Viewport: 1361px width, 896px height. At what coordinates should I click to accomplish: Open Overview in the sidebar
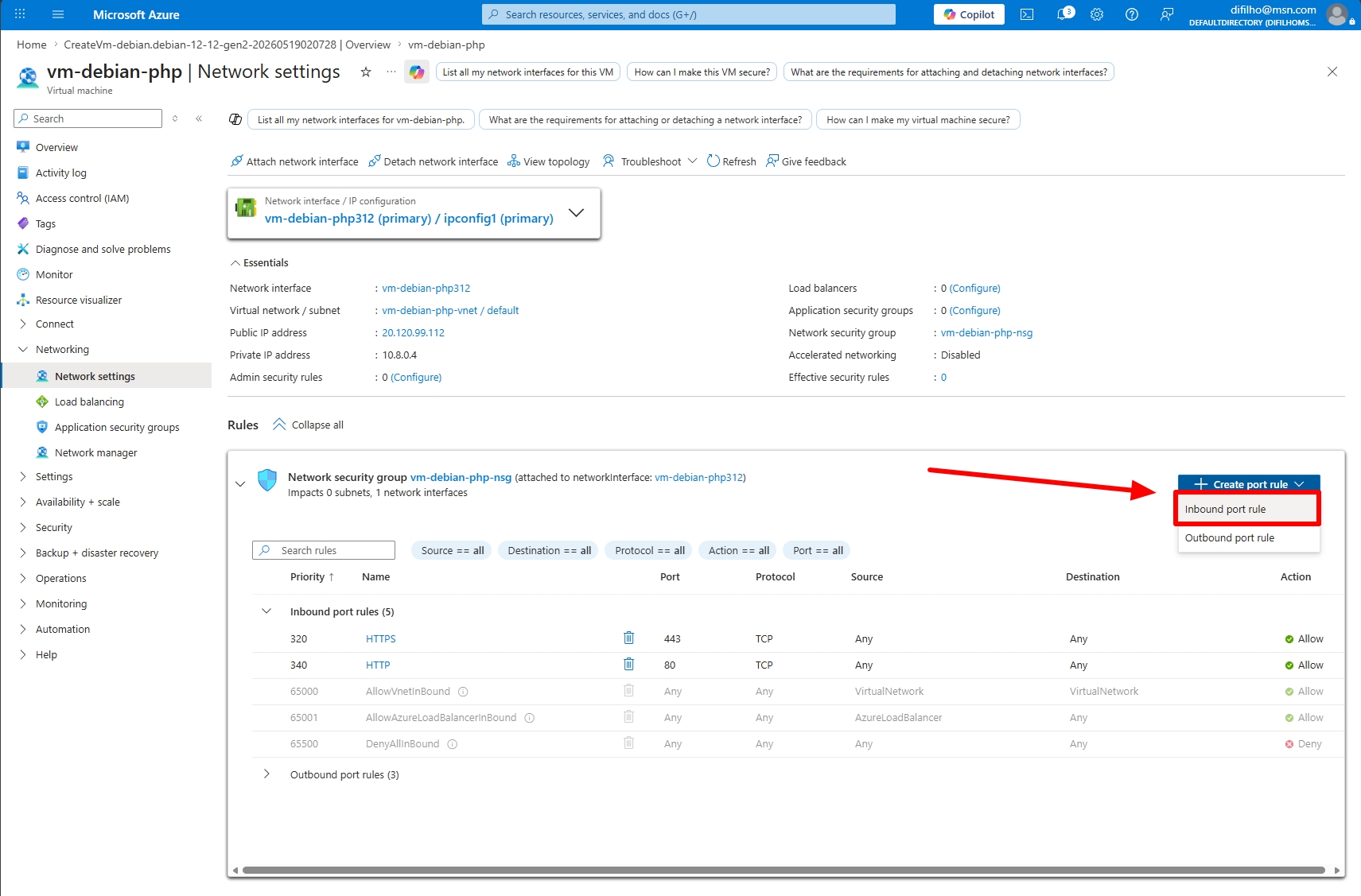click(56, 147)
